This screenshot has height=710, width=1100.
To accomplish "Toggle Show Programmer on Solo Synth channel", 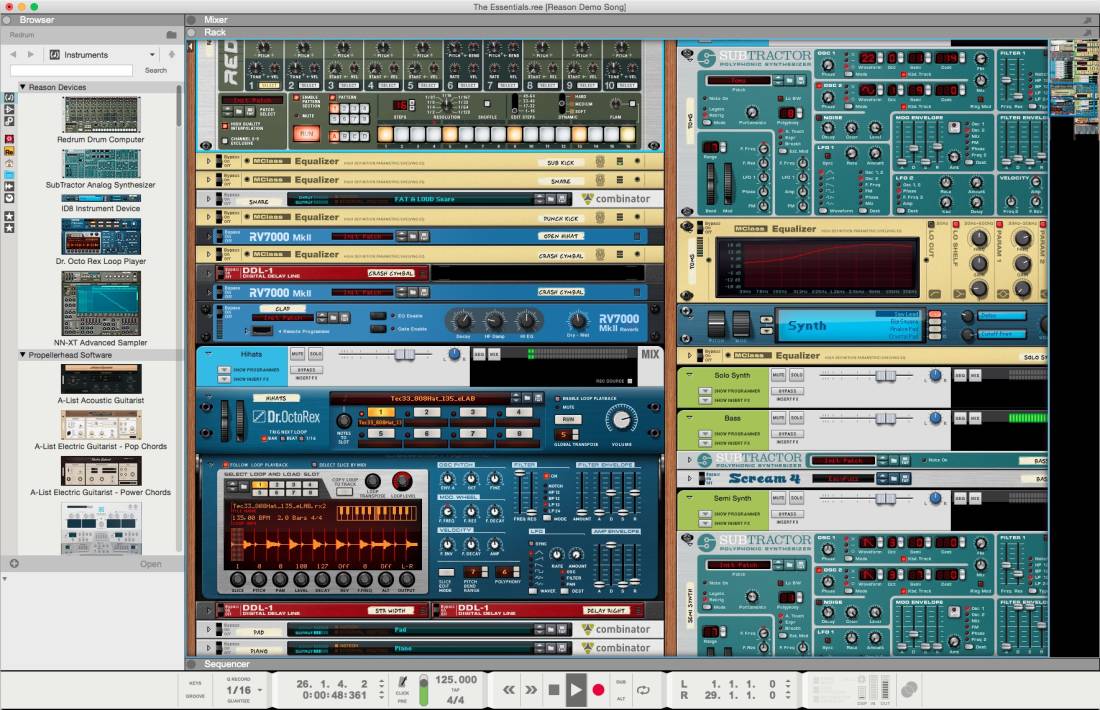I will pyautogui.click(x=705, y=391).
